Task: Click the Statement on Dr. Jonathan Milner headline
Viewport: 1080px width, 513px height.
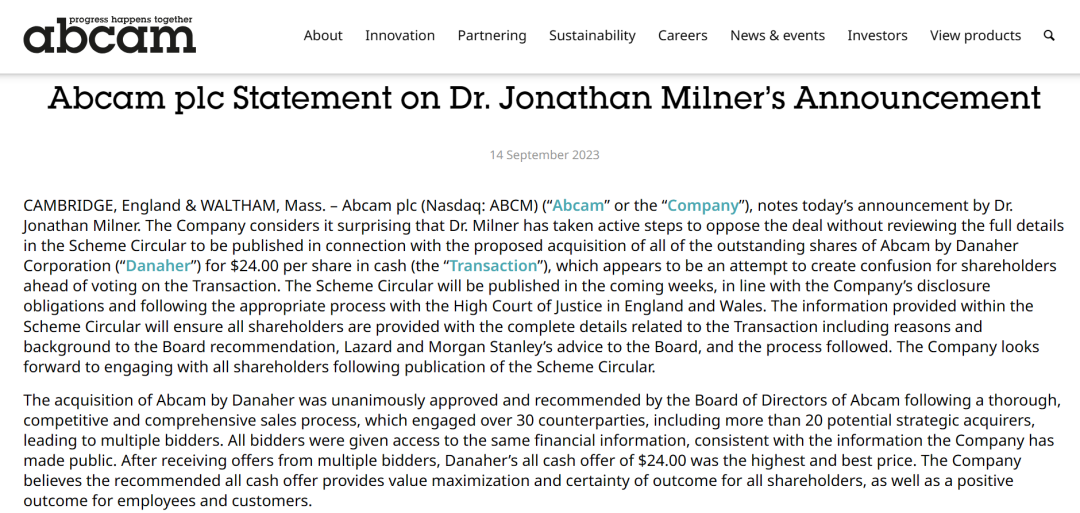Action: [x=544, y=98]
